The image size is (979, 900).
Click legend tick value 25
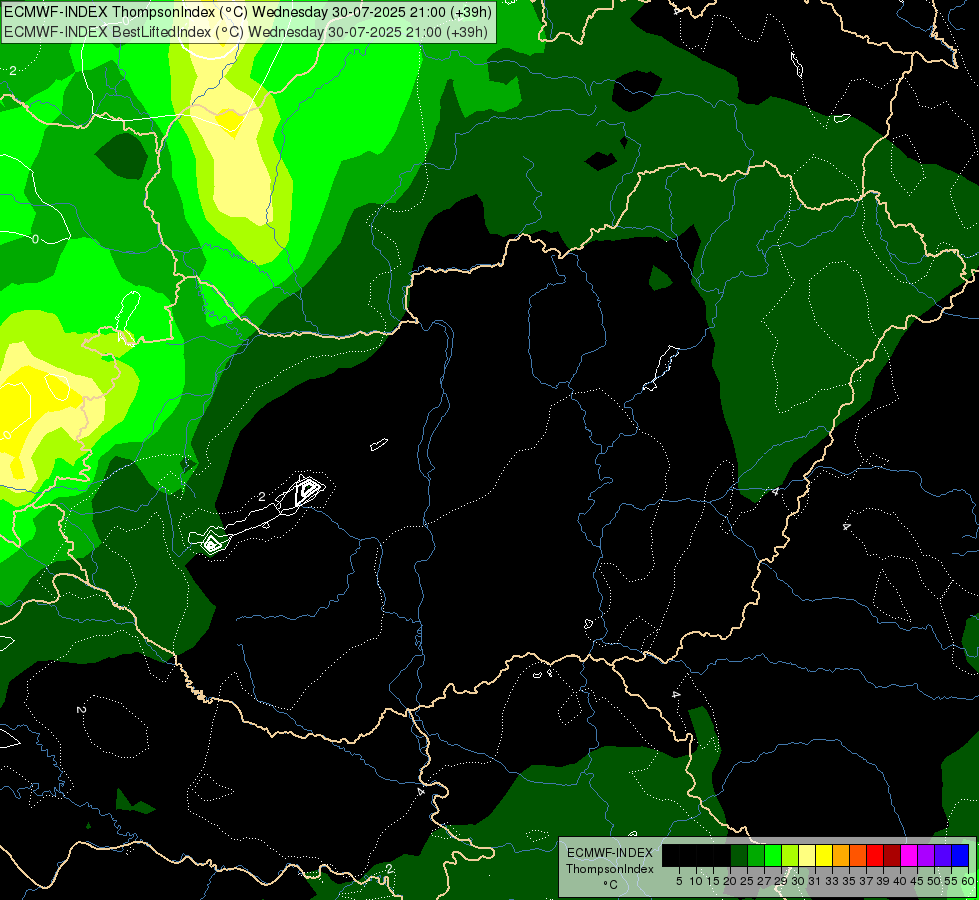(747, 881)
